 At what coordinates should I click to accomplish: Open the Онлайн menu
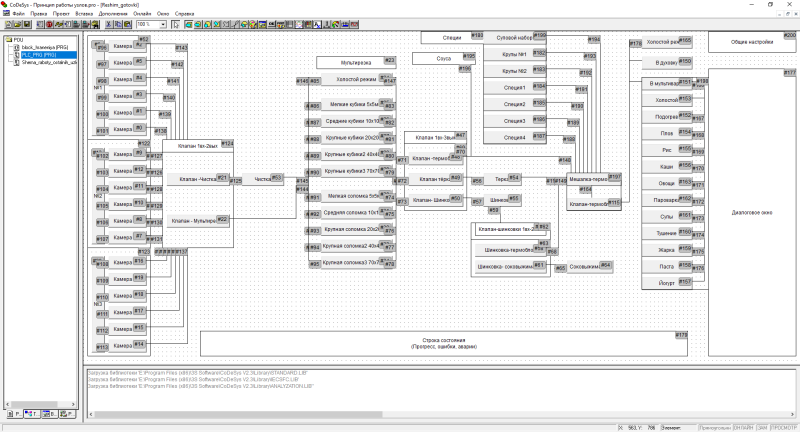143,13
